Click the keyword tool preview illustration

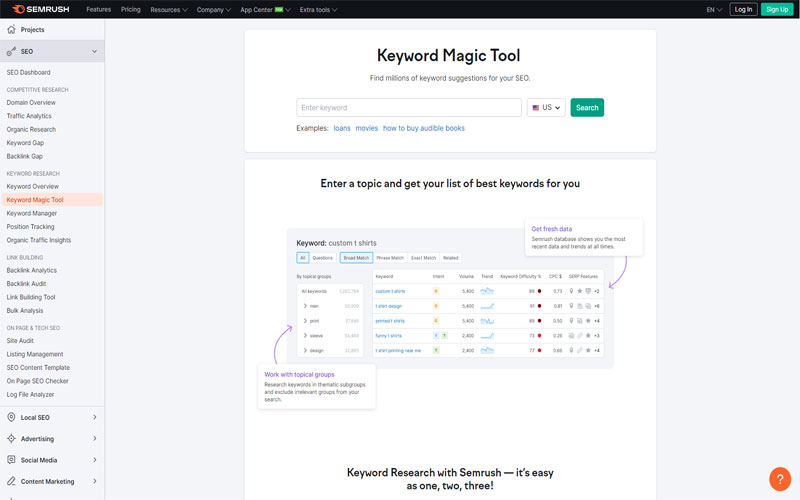[x=450, y=298]
